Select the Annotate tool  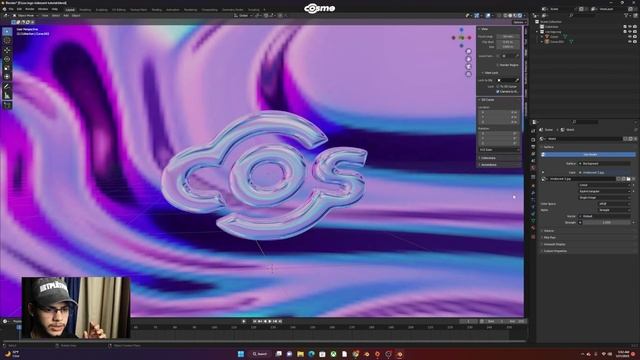(x=7, y=87)
